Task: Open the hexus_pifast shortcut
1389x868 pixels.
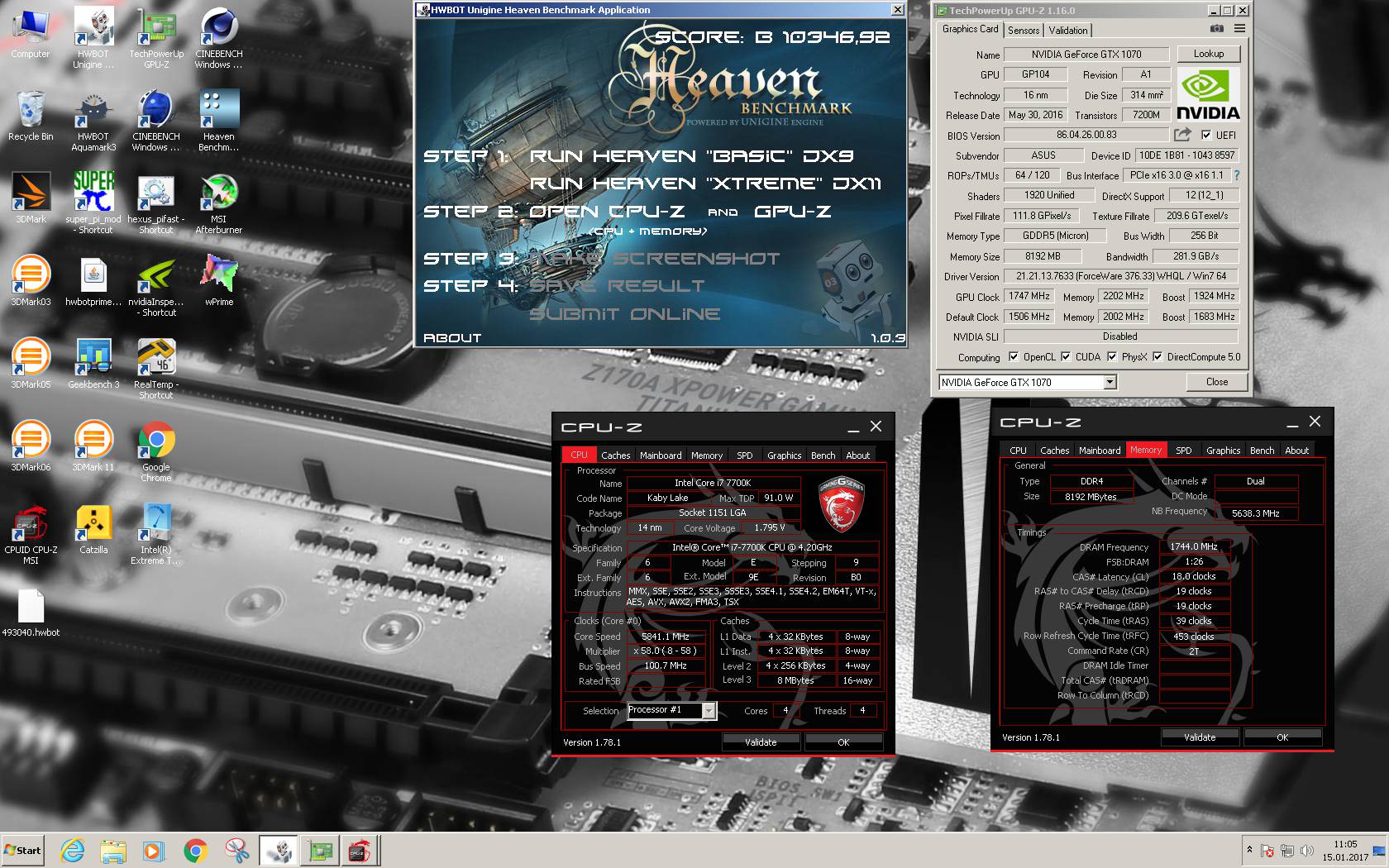Action: tap(156, 203)
